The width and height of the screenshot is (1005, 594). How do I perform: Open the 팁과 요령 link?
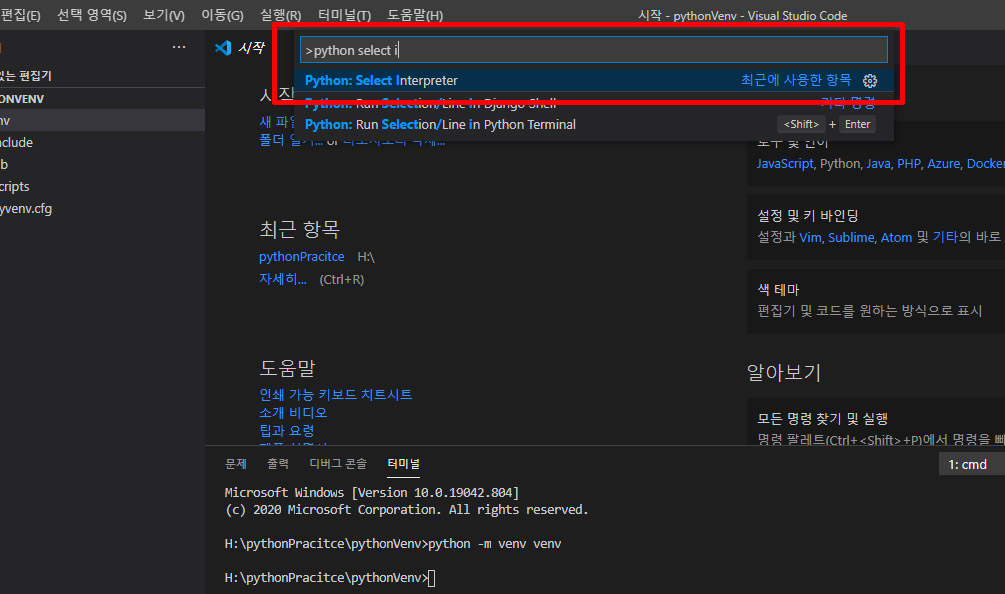[x=287, y=431]
